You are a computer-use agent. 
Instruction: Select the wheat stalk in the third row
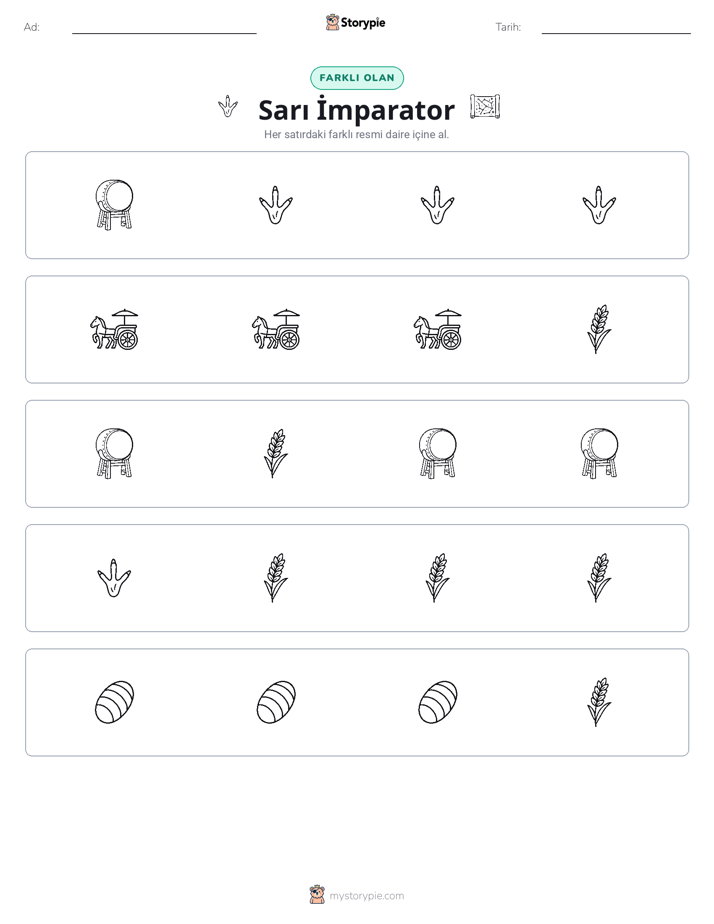276,453
